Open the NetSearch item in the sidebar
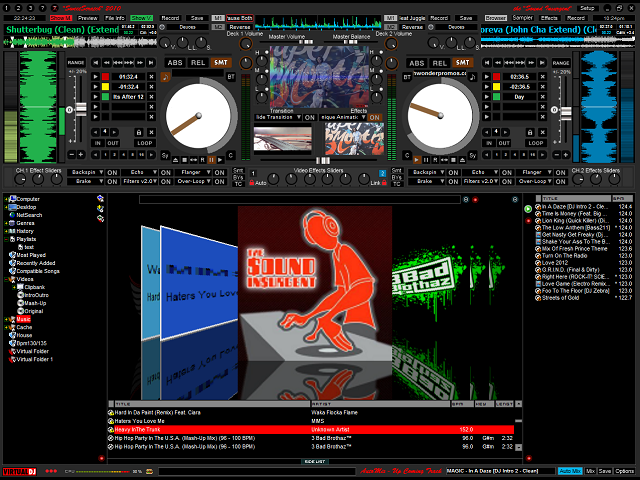Screen dimensions: 640x480 29,215
